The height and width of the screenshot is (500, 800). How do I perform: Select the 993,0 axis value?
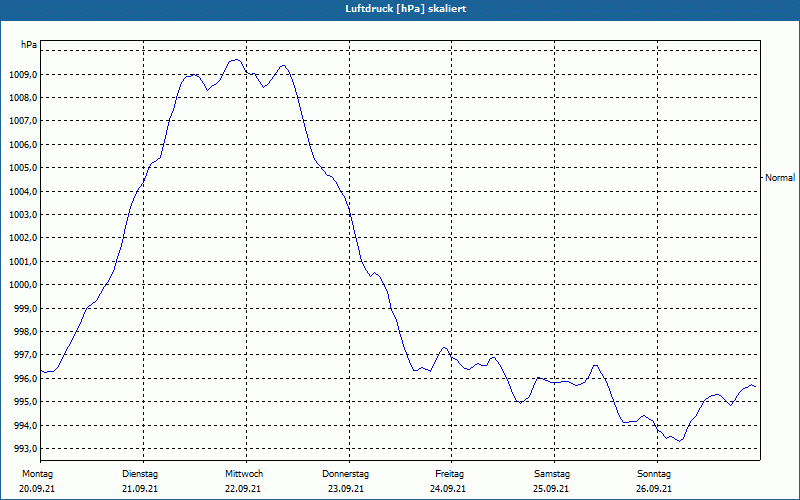tap(25, 449)
